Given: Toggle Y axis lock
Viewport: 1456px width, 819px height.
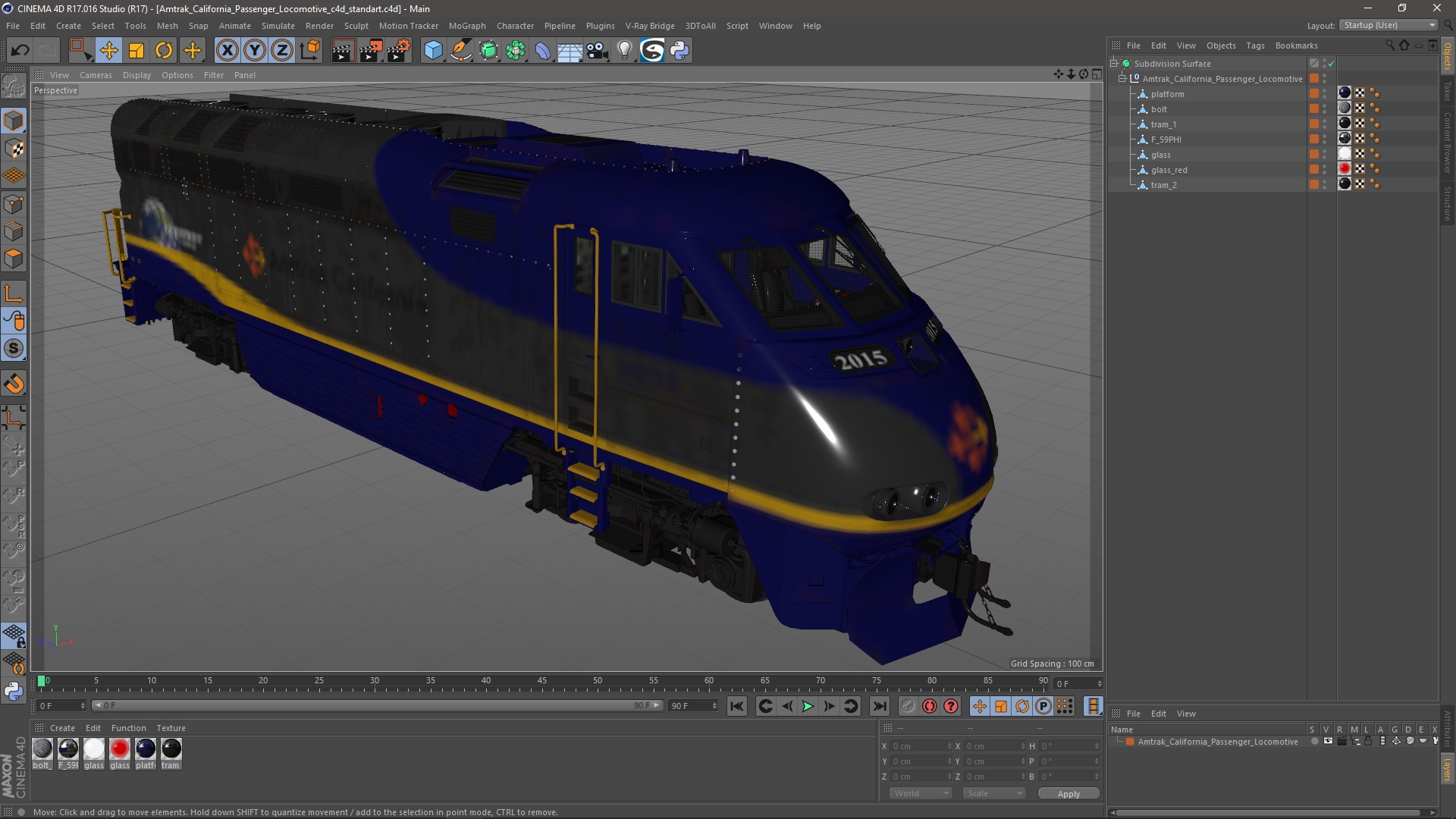Looking at the screenshot, I should (255, 51).
